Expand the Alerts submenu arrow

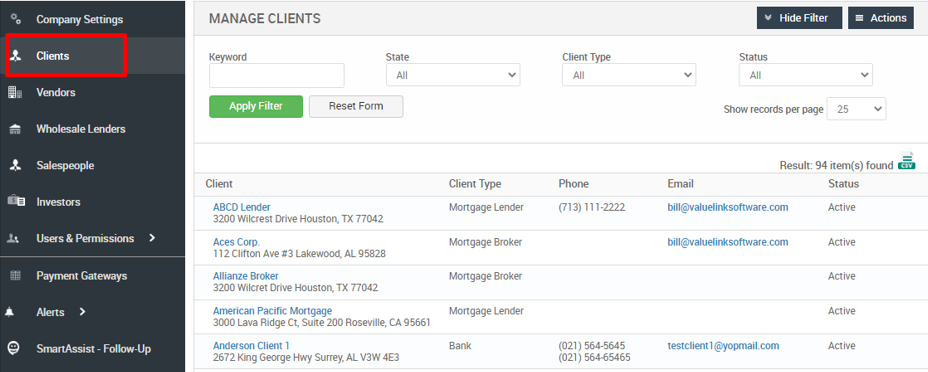(82, 312)
